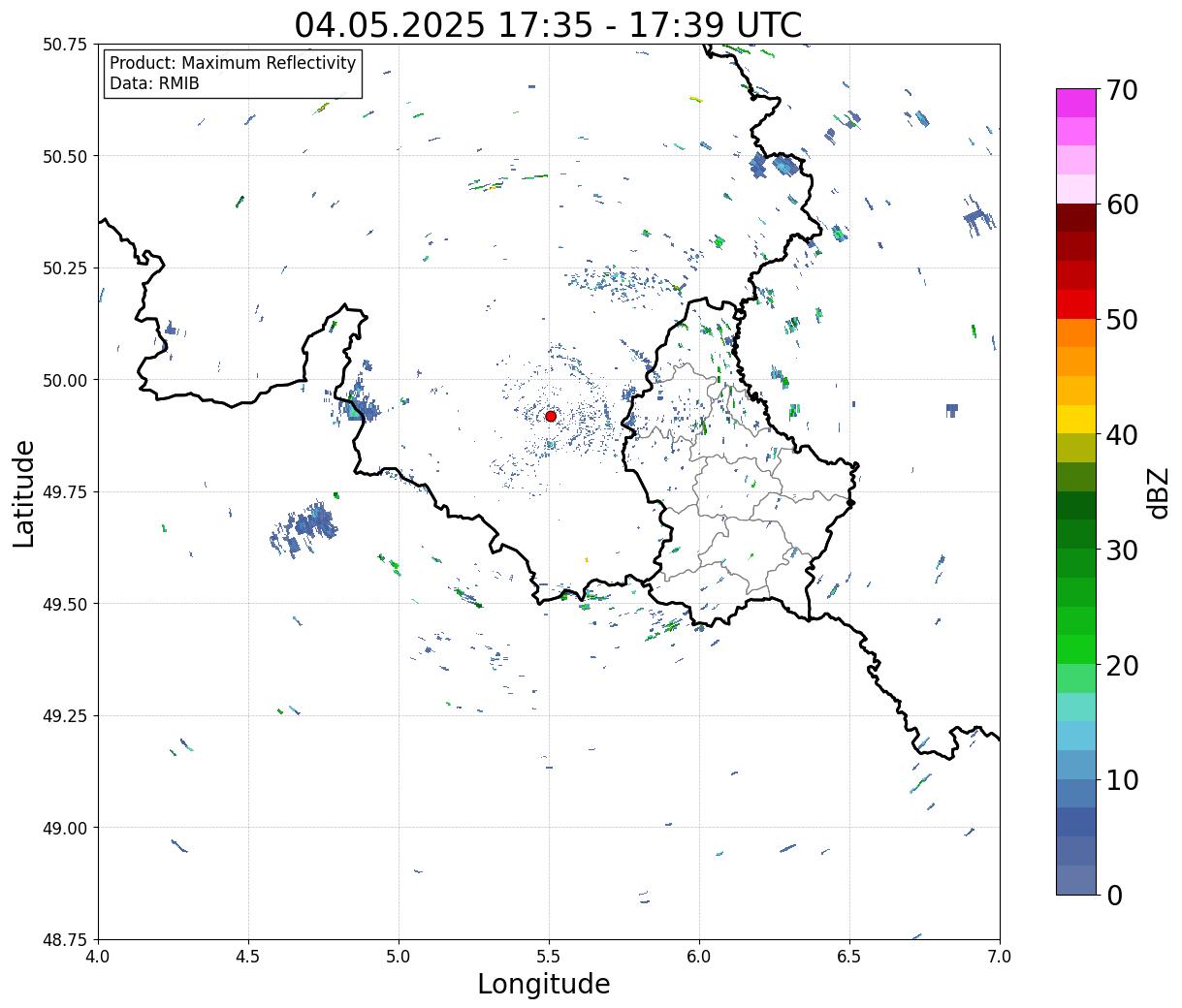This screenshot has width=1182, height=1008.
Task: Click the colorbar tick label 70
Action: (x=1121, y=89)
